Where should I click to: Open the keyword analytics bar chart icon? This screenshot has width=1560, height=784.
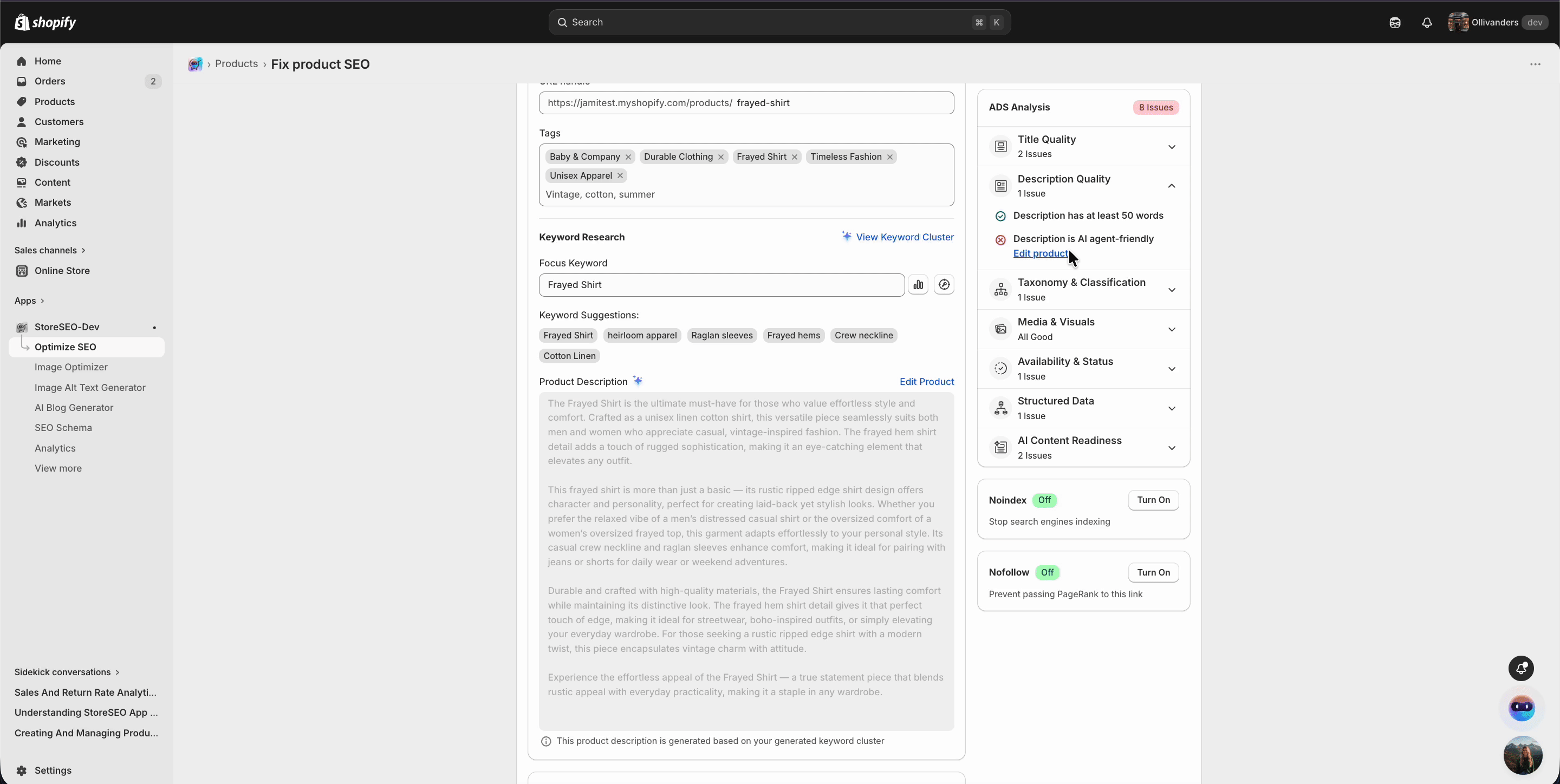(x=918, y=285)
